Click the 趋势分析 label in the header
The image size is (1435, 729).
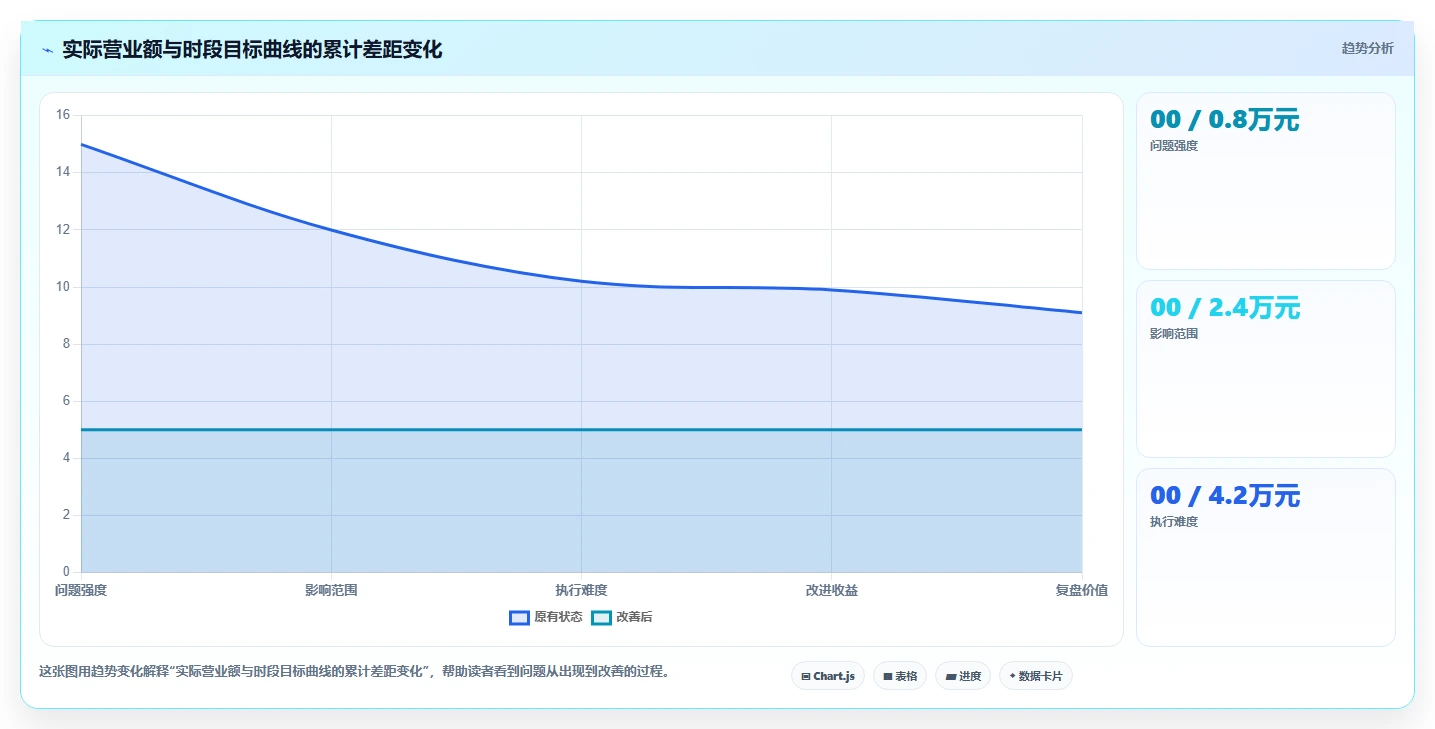click(1367, 49)
